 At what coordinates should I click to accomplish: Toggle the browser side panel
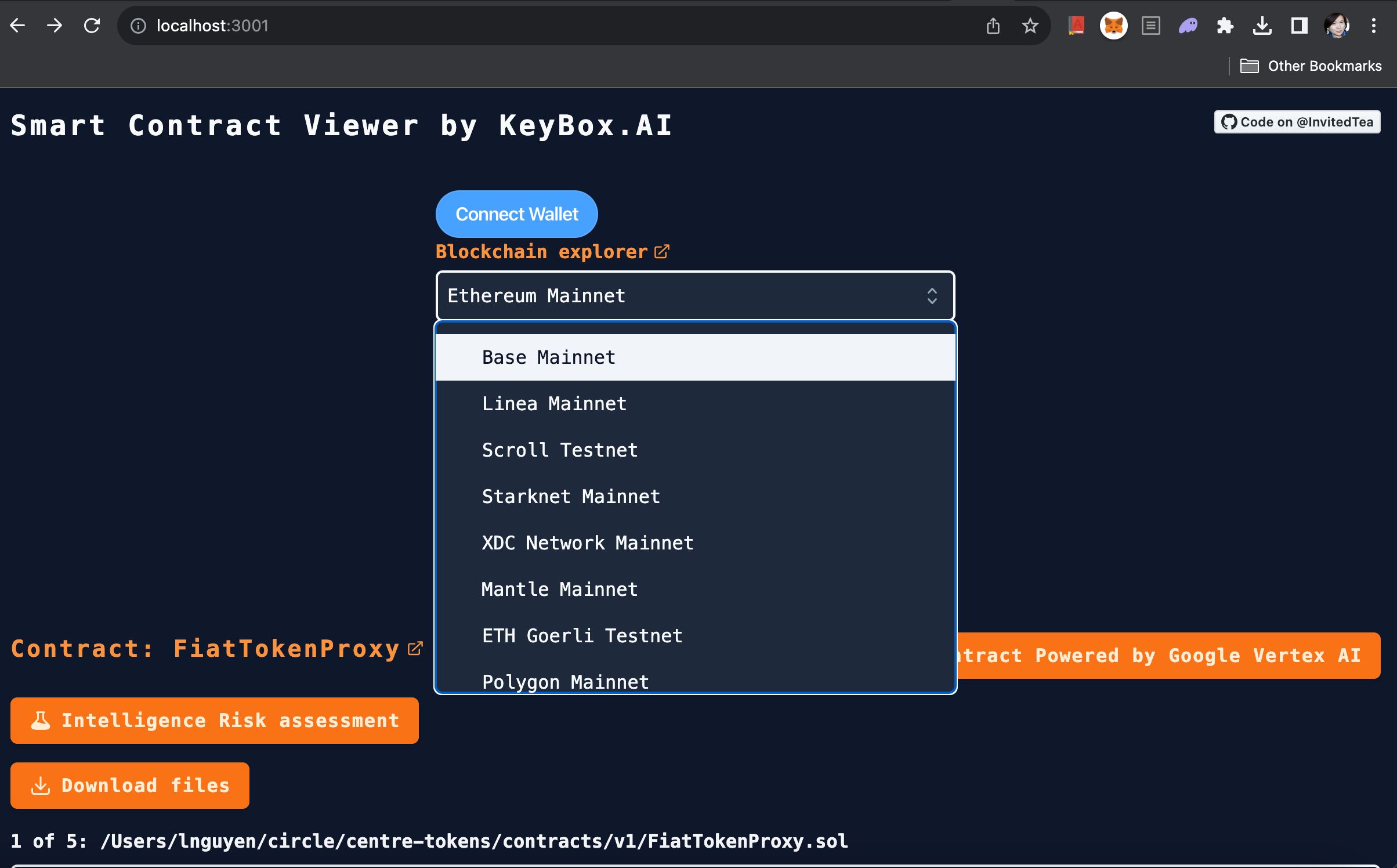(1299, 26)
